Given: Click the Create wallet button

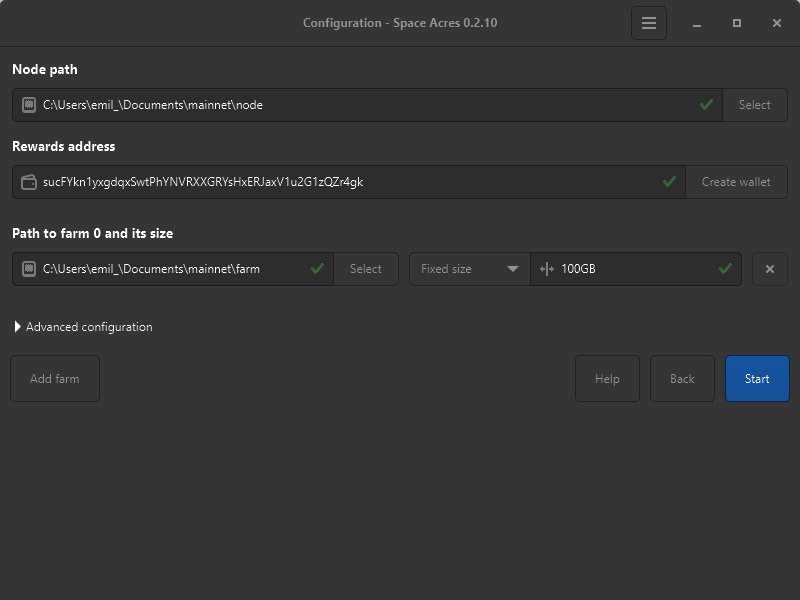Looking at the screenshot, I should (736, 181).
